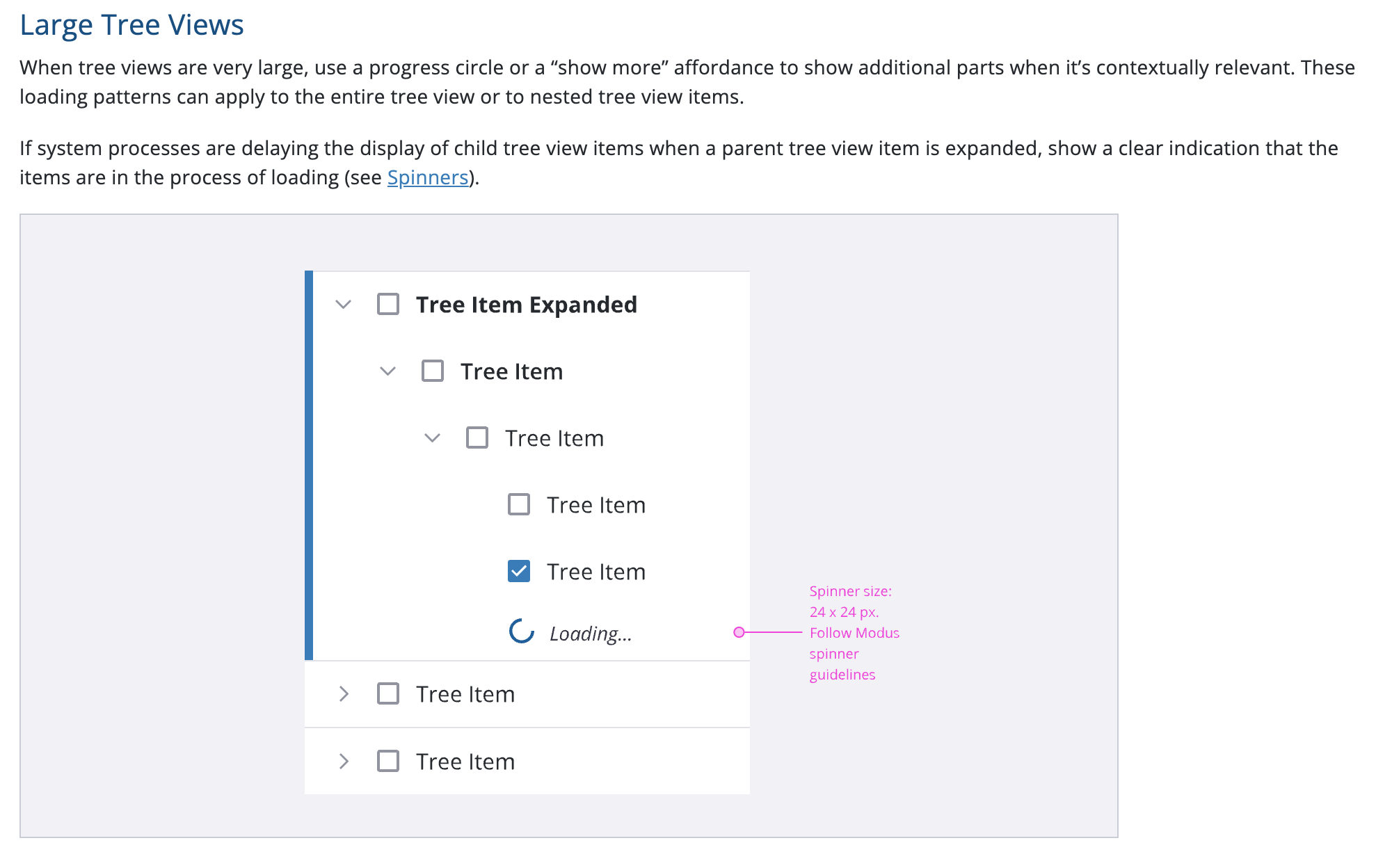
Task: Expand the Tree Item below Loading row
Action: click(x=344, y=694)
